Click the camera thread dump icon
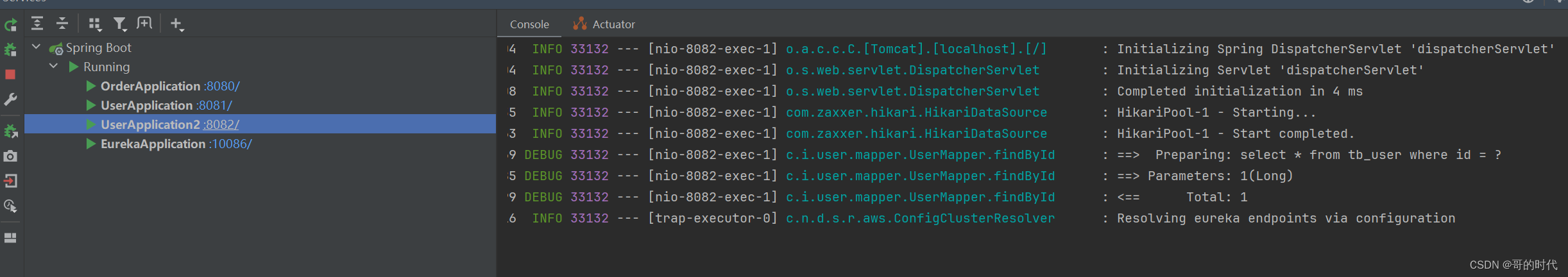Screen dimensions: 1568x277 [10, 156]
